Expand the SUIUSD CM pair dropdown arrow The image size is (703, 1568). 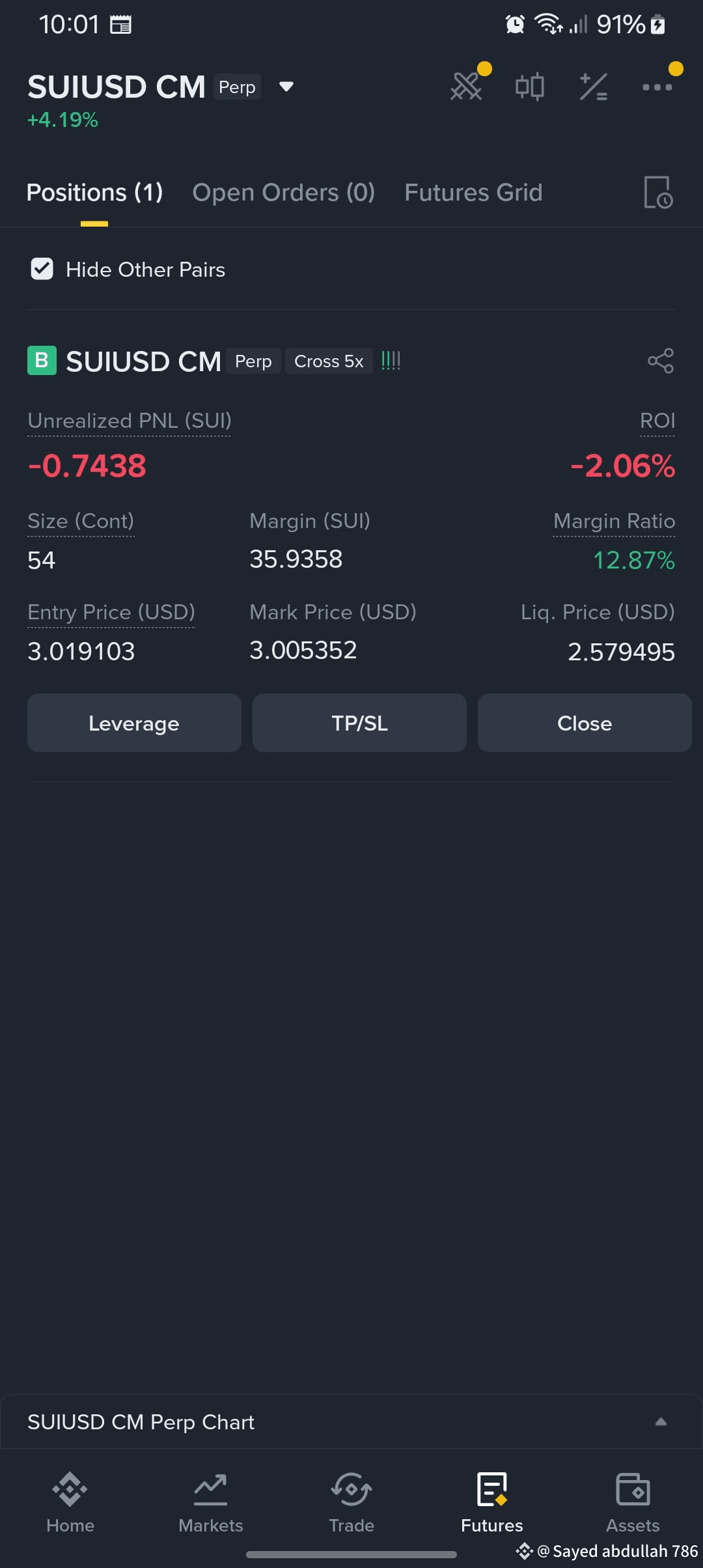(x=286, y=87)
